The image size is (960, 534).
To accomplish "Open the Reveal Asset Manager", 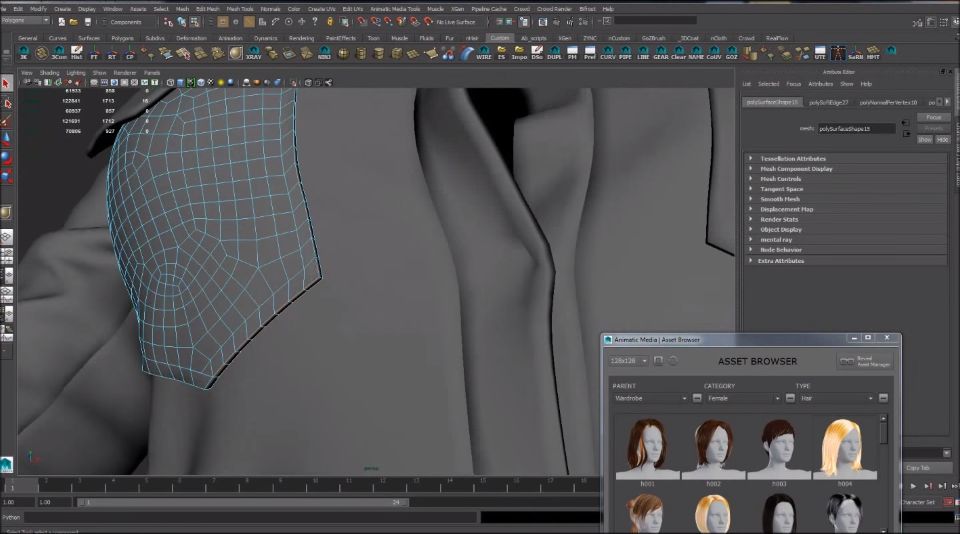I will point(864,361).
